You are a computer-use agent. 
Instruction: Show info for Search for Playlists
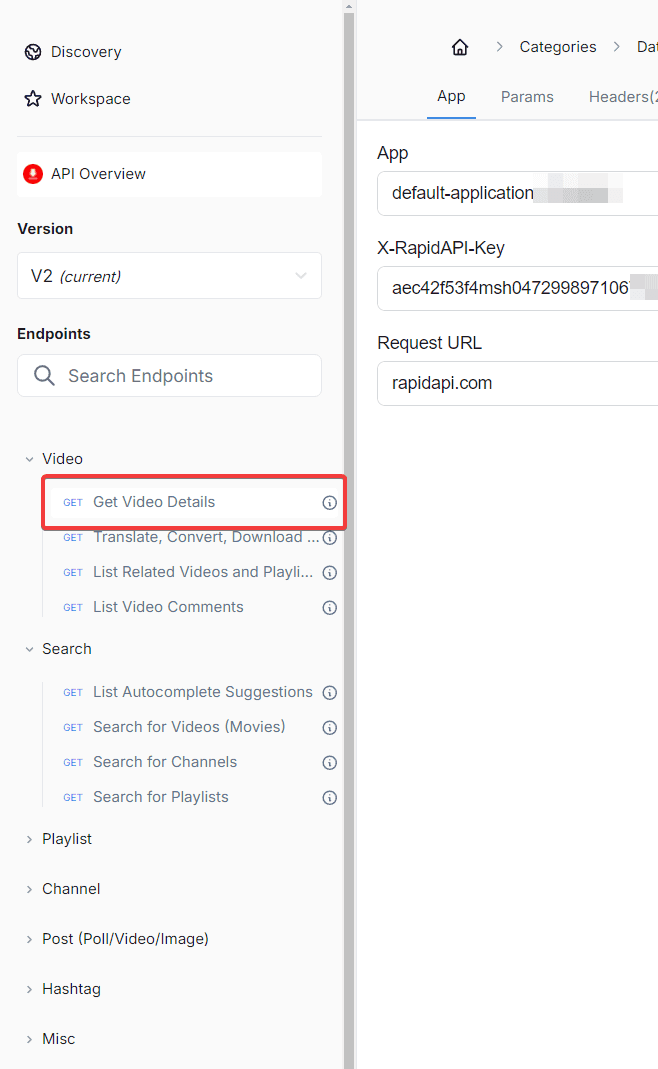tap(329, 798)
